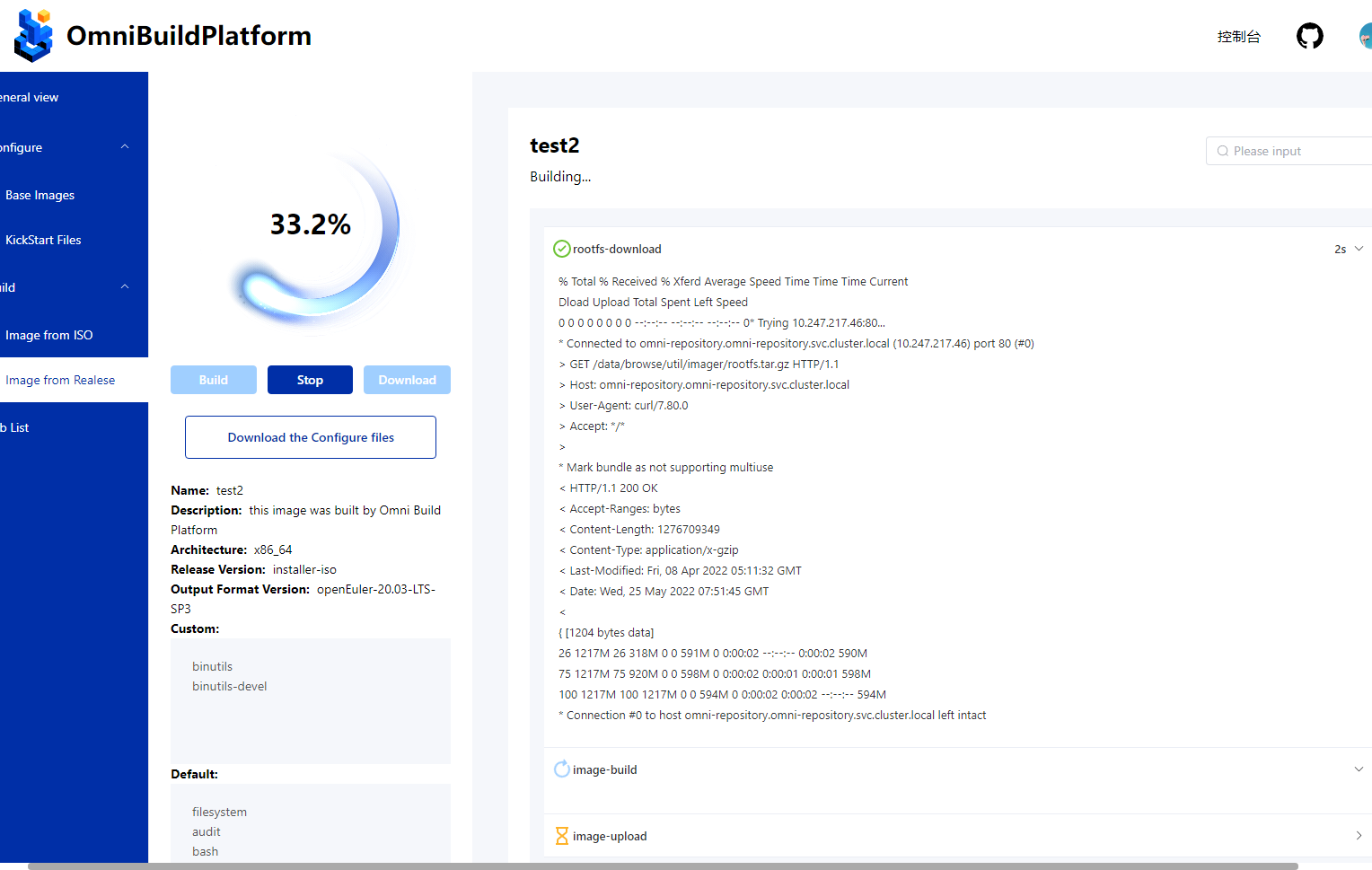
Task: Click the Architecture x86_64 value
Action: coord(273,549)
